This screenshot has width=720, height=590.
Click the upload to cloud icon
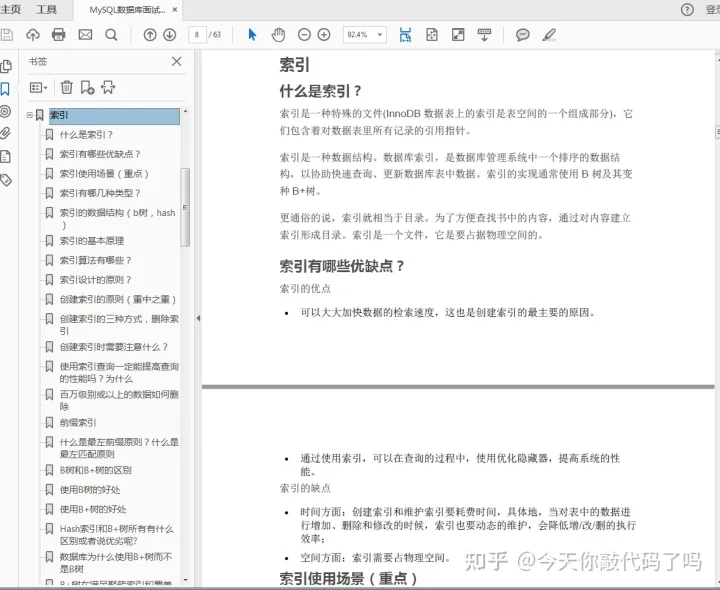tap(33, 34)
